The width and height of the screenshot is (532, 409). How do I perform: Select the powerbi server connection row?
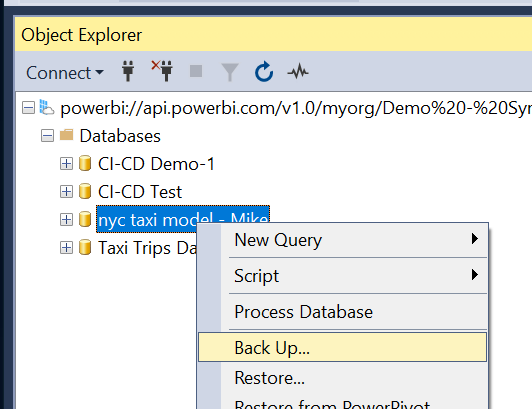click(296, 109)
